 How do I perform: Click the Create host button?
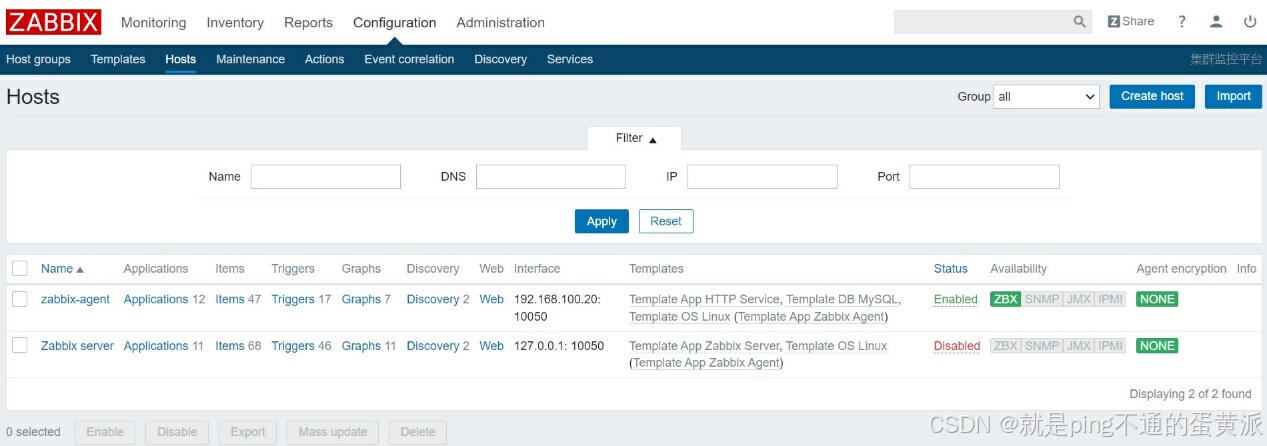coord(1152,96)
